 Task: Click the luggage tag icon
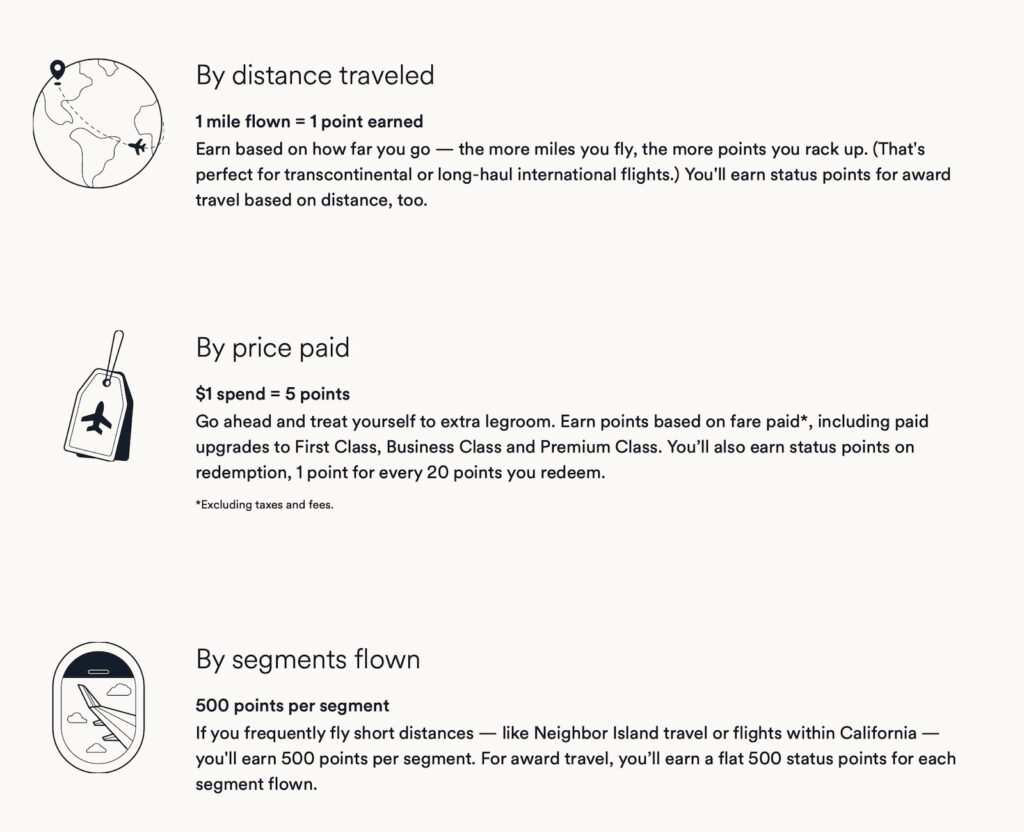pyautogui.click(x=99, y=396)
